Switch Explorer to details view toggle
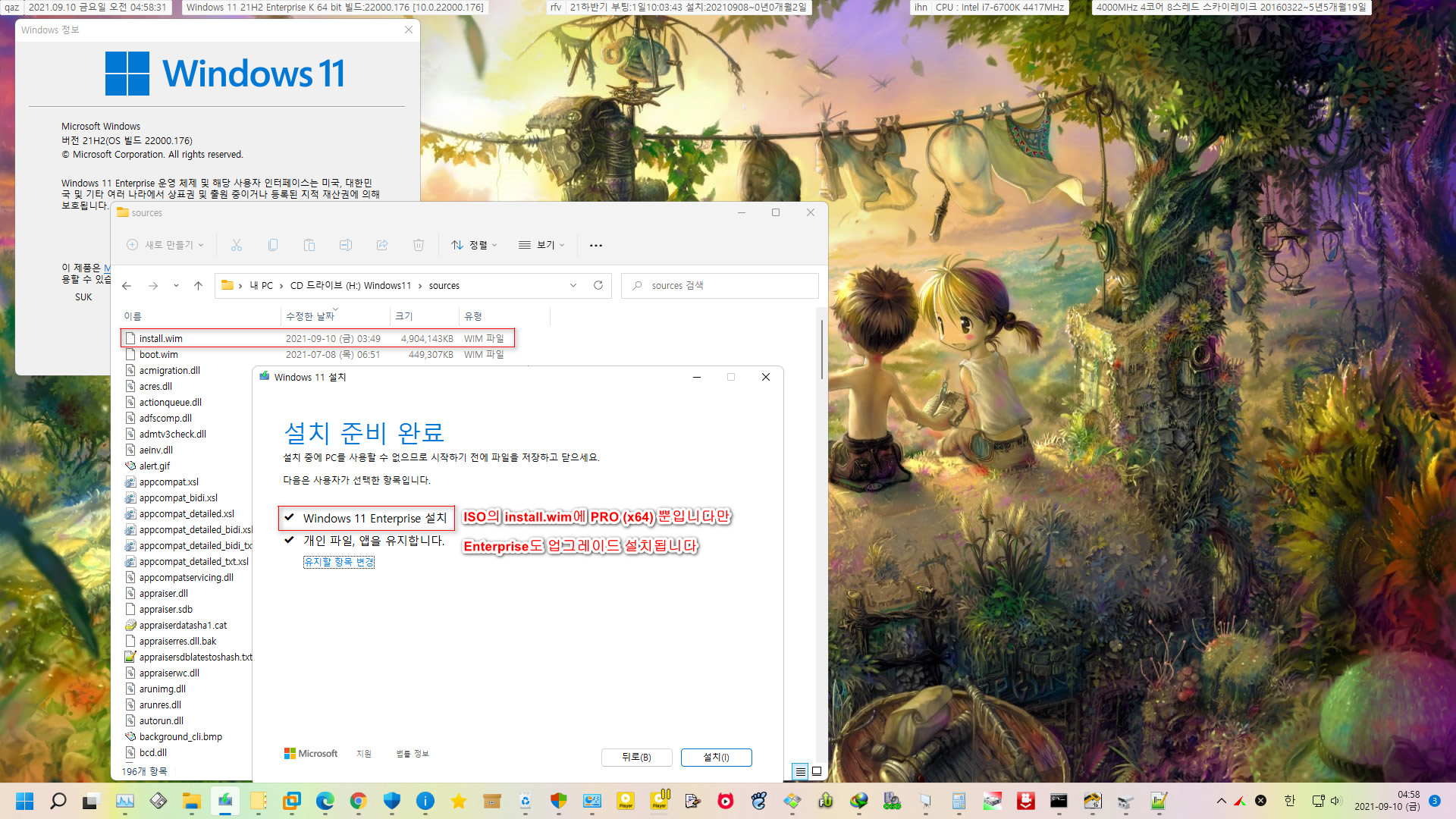1456x819 pixels. [800, 771]
